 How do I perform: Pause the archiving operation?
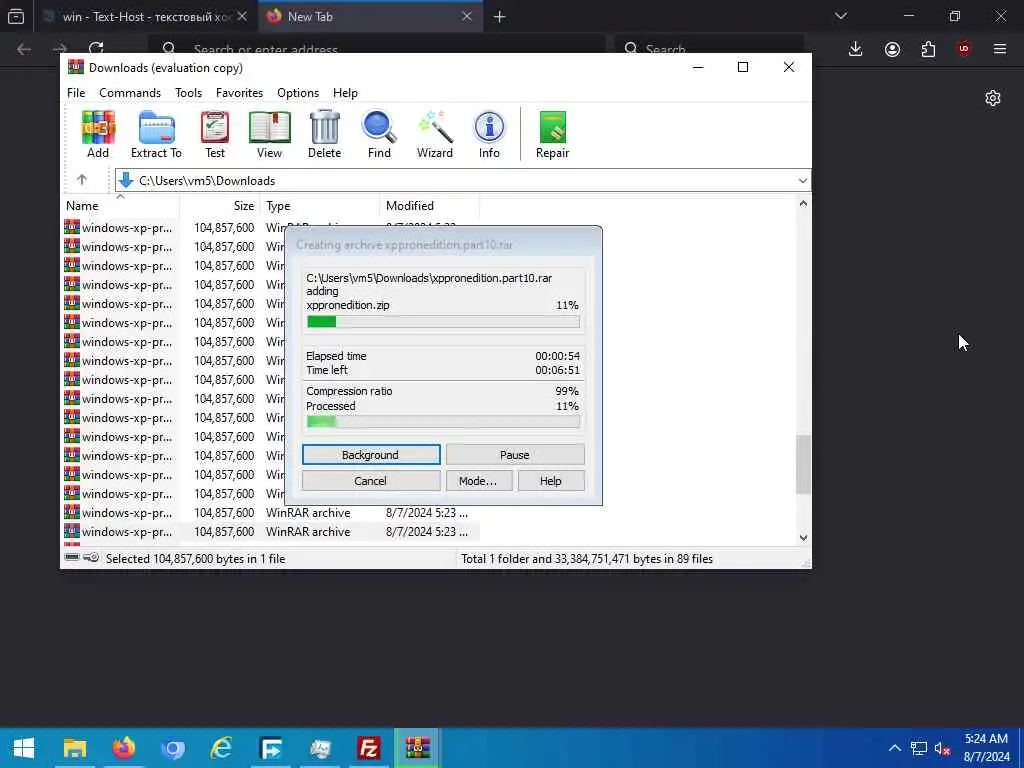pos(515,455)
